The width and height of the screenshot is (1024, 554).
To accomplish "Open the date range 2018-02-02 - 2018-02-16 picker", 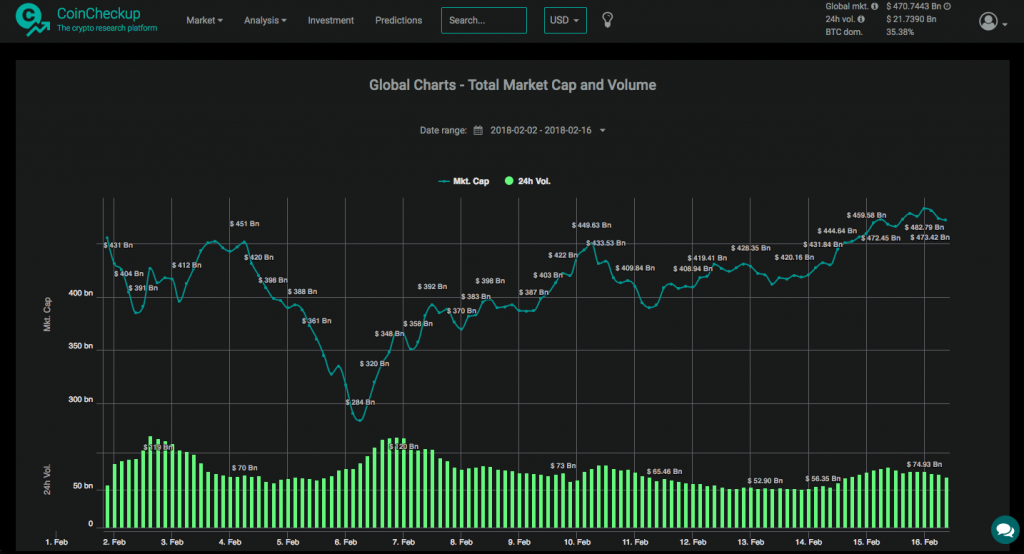I will tap(546, 130).
